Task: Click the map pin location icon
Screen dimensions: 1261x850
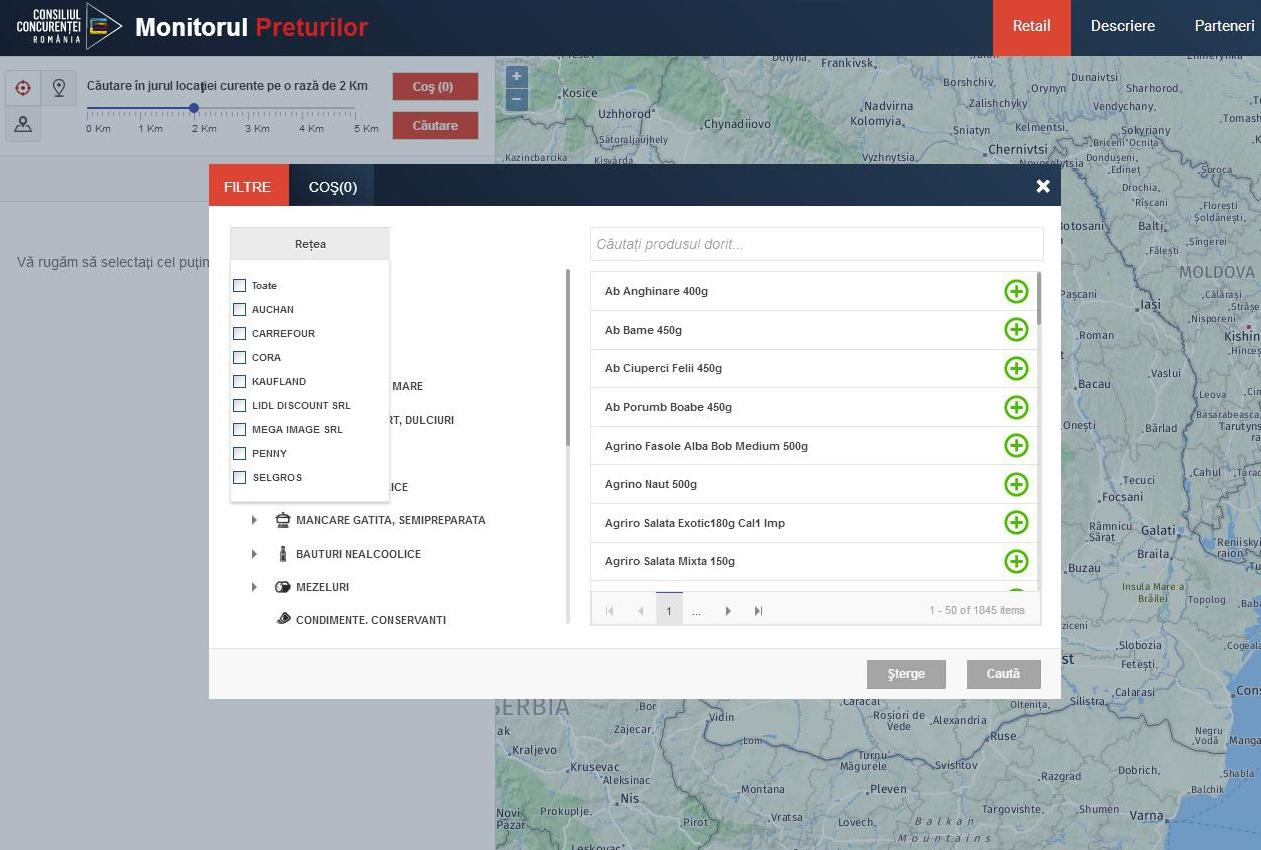Action: [59, 88]
